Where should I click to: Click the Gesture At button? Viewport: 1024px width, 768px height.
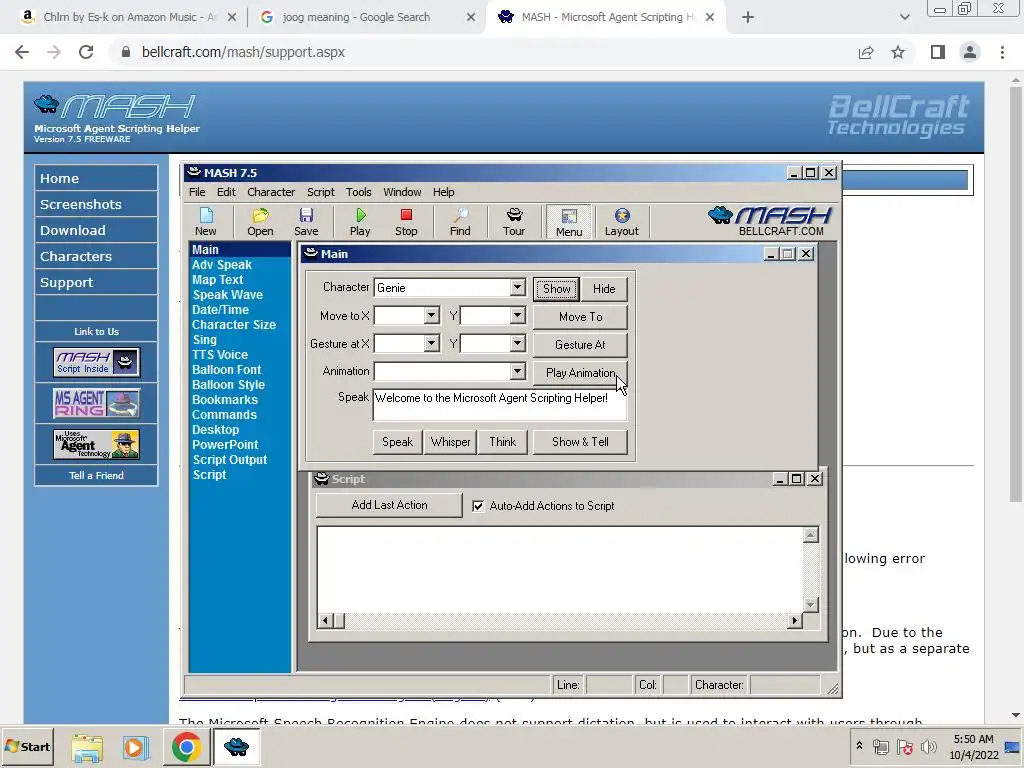(x=581, y=345)
